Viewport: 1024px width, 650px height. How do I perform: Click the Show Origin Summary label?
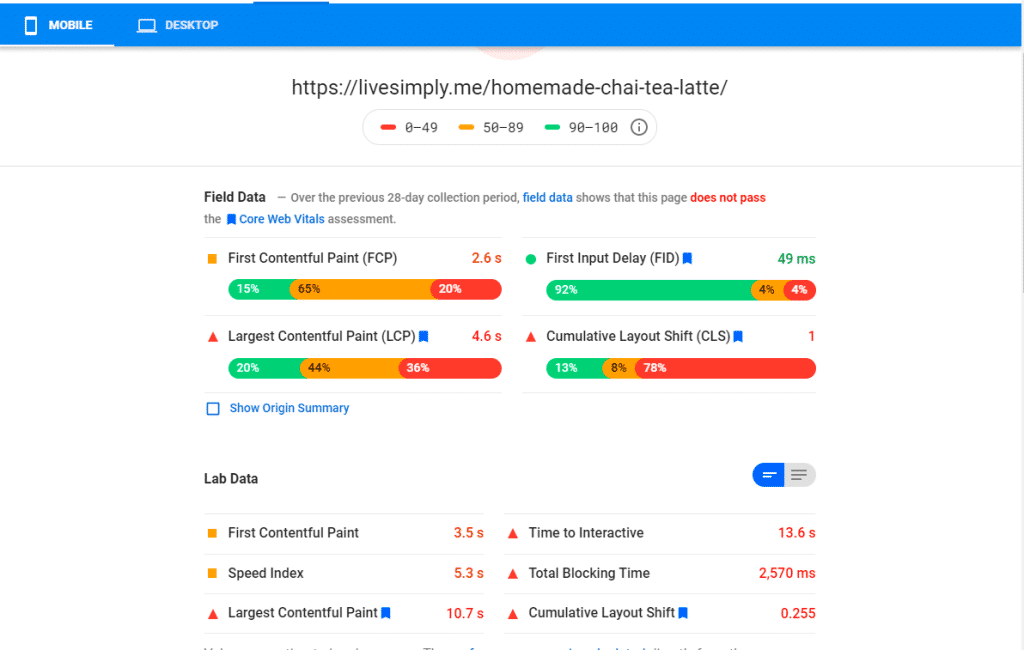[289, 408]
